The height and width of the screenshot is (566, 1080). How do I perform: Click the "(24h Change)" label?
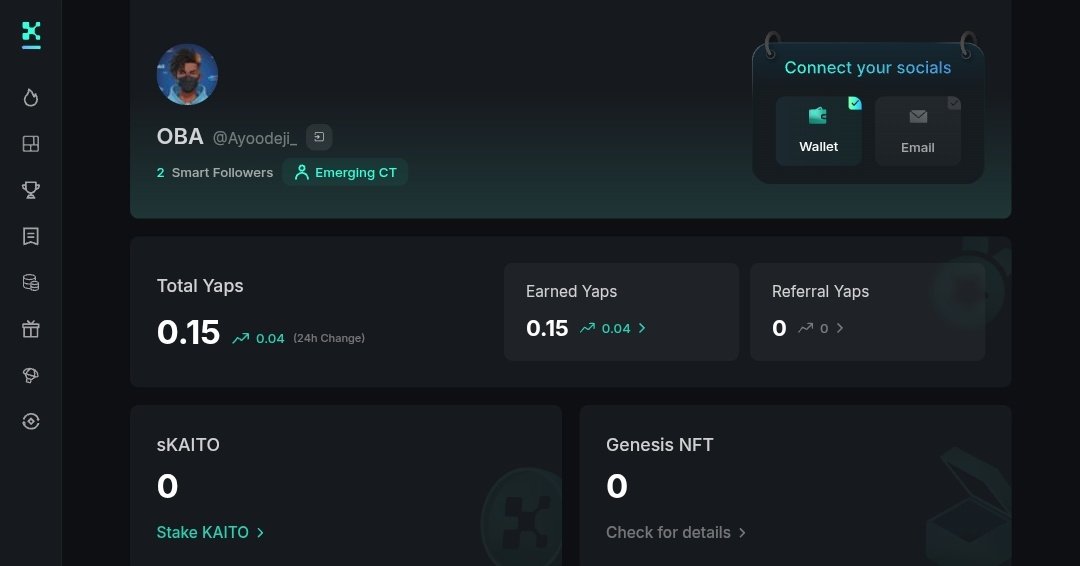(329, 338)
